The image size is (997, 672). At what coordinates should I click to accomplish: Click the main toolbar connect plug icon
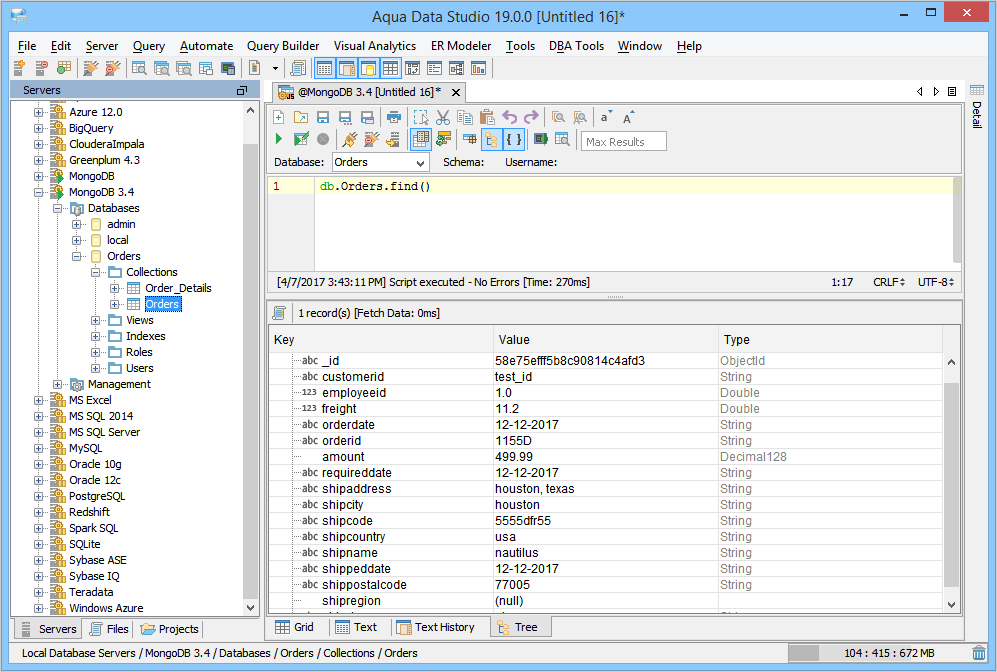pyautogui.click(x=91, y=67)
